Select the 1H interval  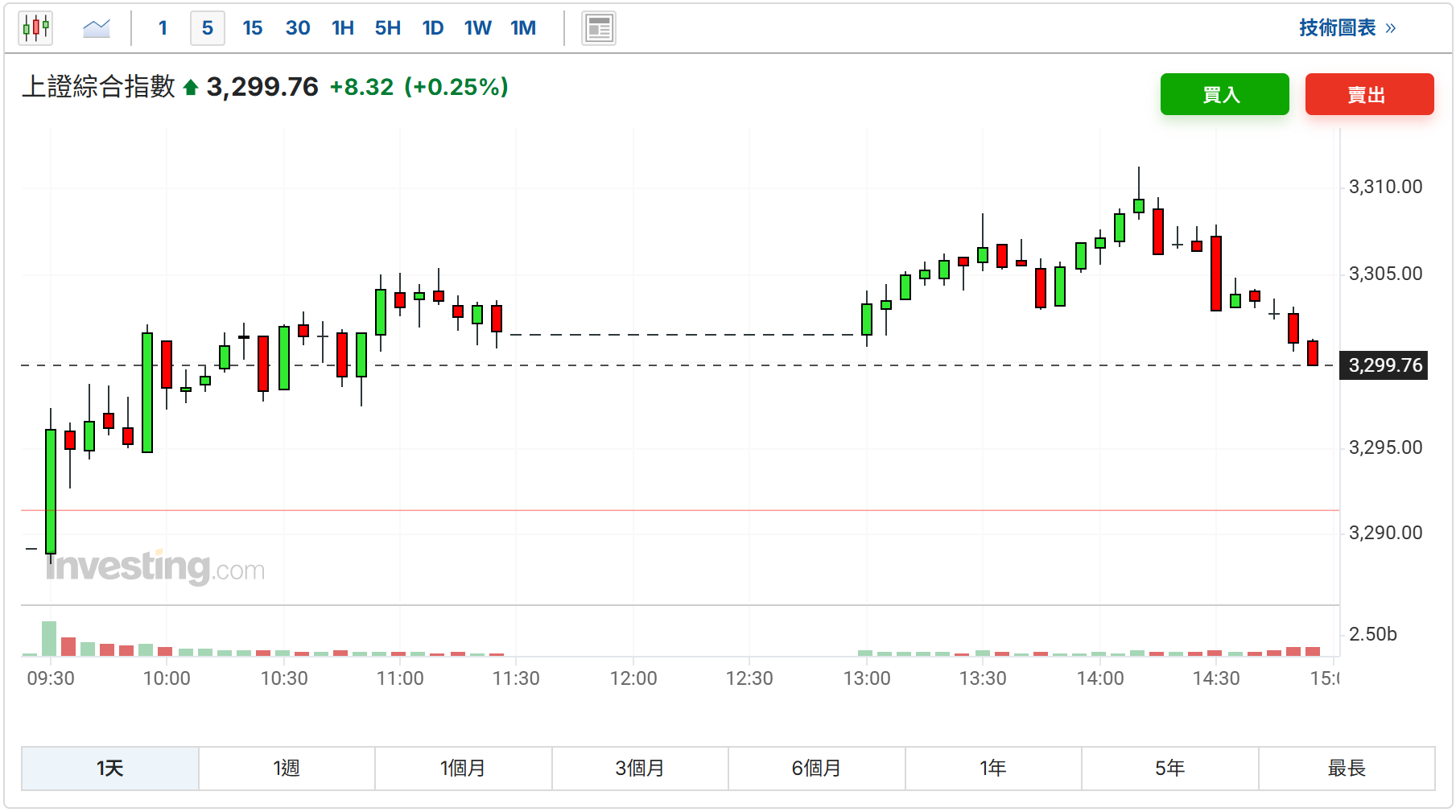343,28
